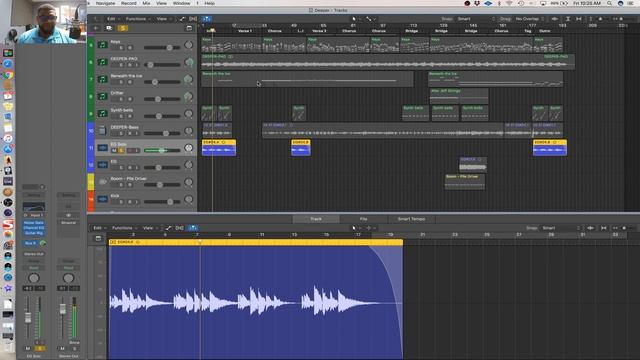The image size is (640, 360).
Task: Adjust EG Solo track green volume slider
Action: coord(162,151)
